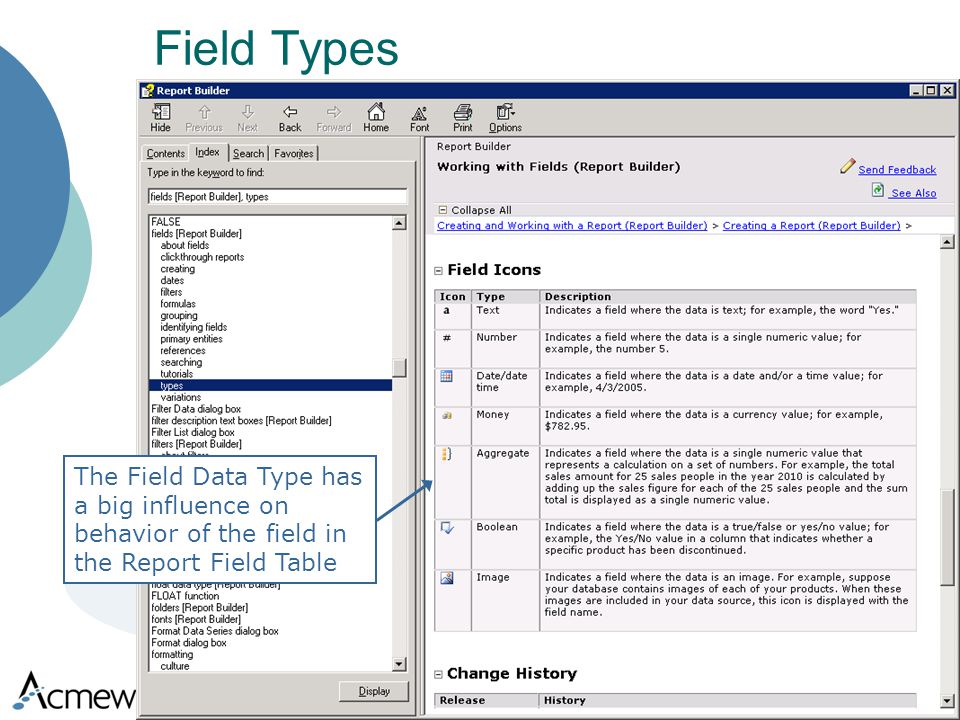The height and width of the screenshot is (720, 960).
Task: Click the Boolean field icon
Action: point(447,528)
